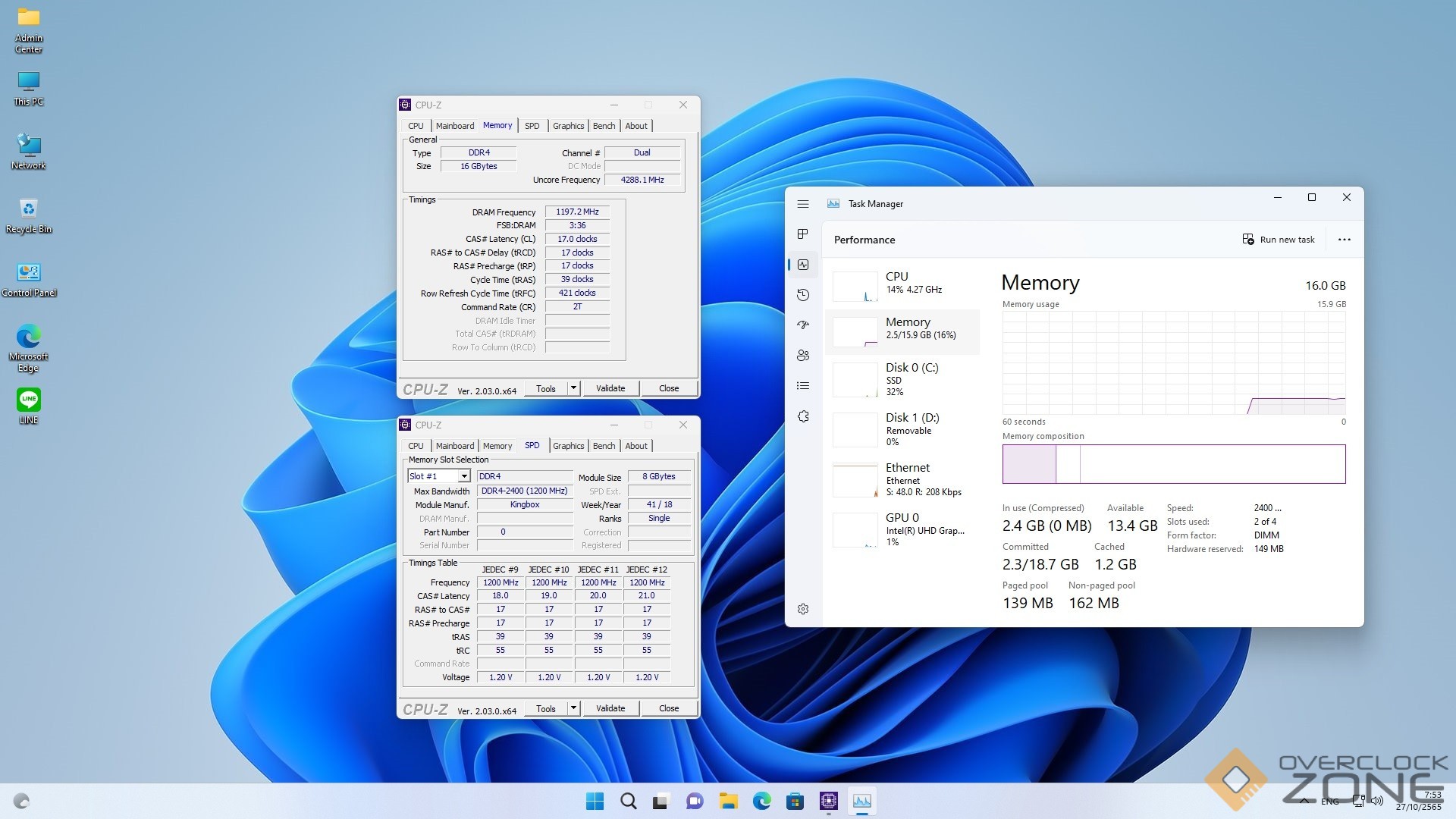The width and height of the screenshot is (1456, 819).
Task: Open Details list sidebar icon
Action: click(x=803, y=386)
